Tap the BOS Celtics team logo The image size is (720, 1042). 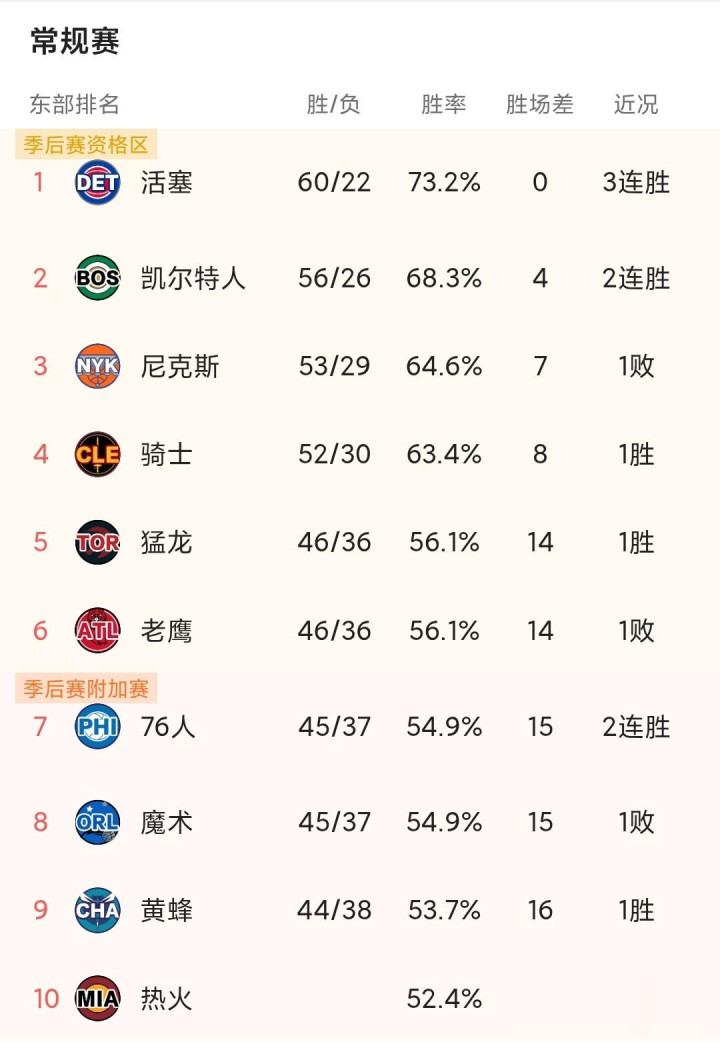pos(97,278)
